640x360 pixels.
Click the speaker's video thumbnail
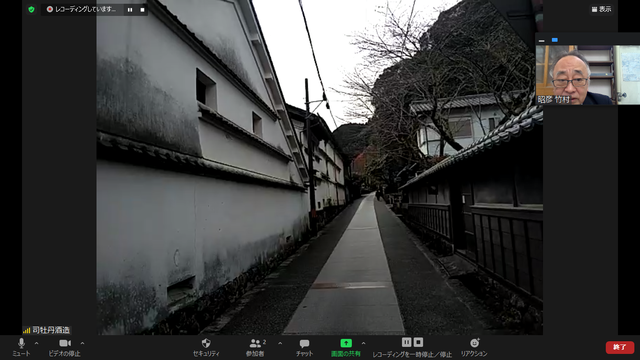click(x=588, y=75)
